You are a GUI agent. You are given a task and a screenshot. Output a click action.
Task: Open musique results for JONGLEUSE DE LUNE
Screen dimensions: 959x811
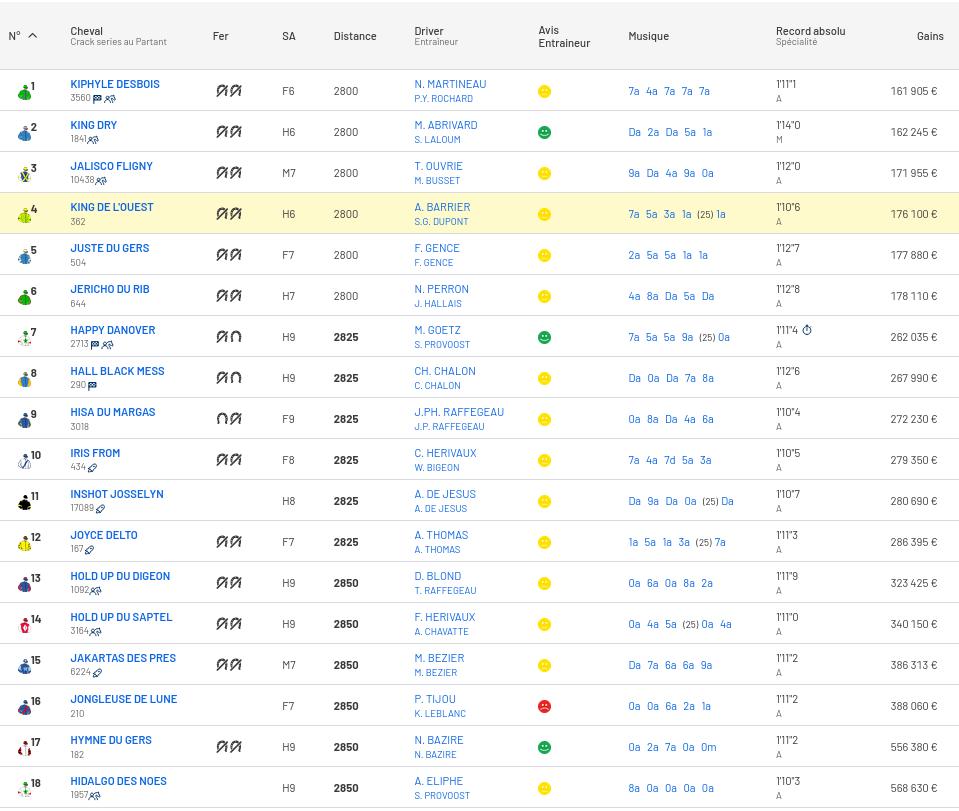(670, 706)
